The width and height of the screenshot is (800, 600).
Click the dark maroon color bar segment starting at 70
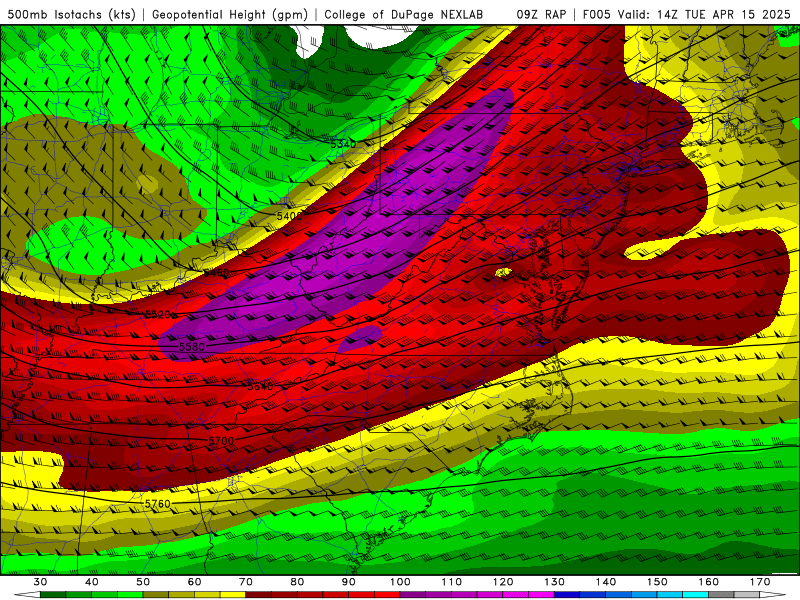[259, 595]
